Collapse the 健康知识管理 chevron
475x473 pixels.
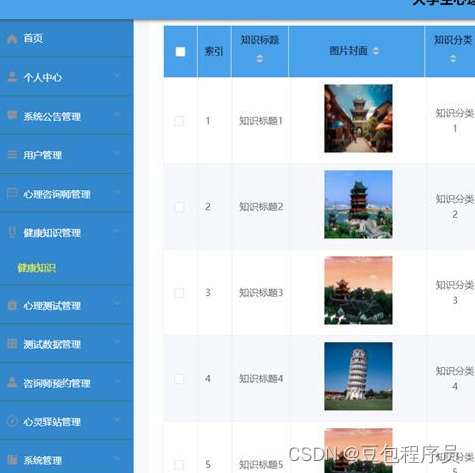coord(117,231)
